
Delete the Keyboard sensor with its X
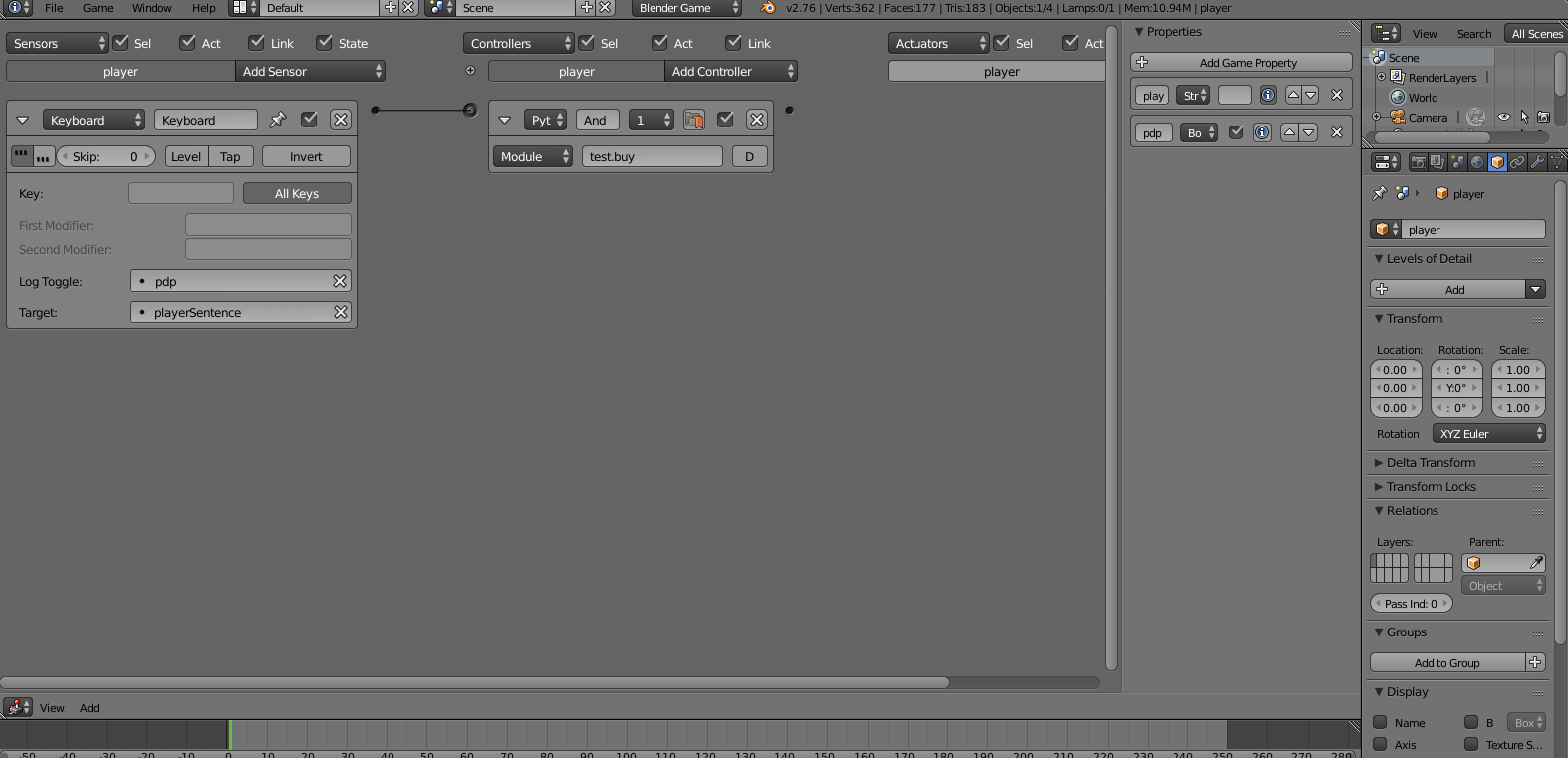(341, 120)
